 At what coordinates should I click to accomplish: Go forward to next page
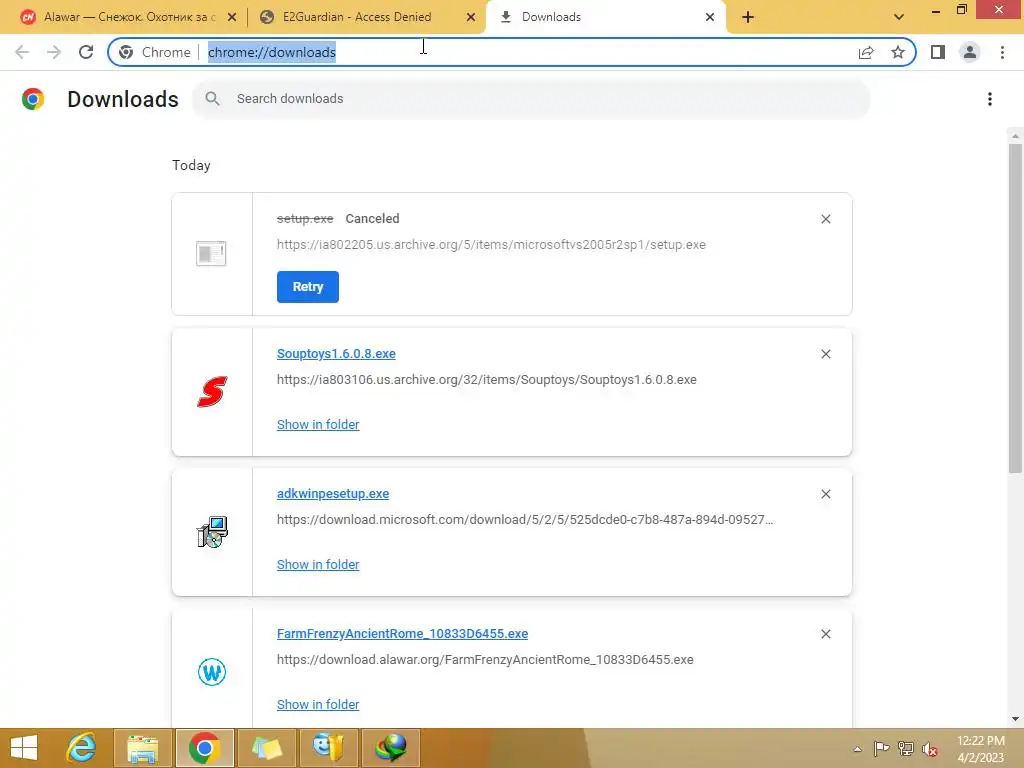pyautogui.click(x=54, y=52)
